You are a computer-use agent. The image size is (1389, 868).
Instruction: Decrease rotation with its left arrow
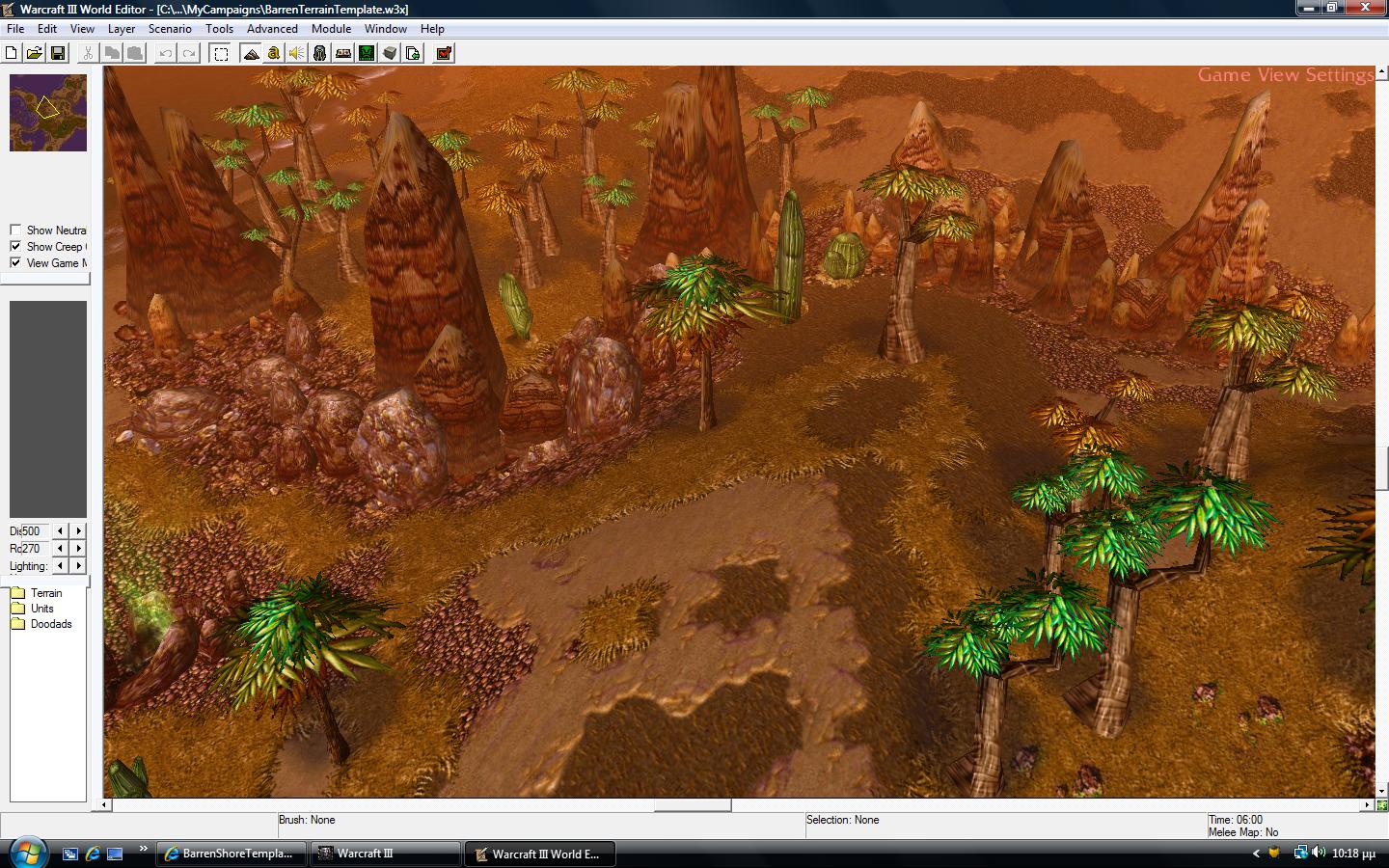click(x=61, y=549)
